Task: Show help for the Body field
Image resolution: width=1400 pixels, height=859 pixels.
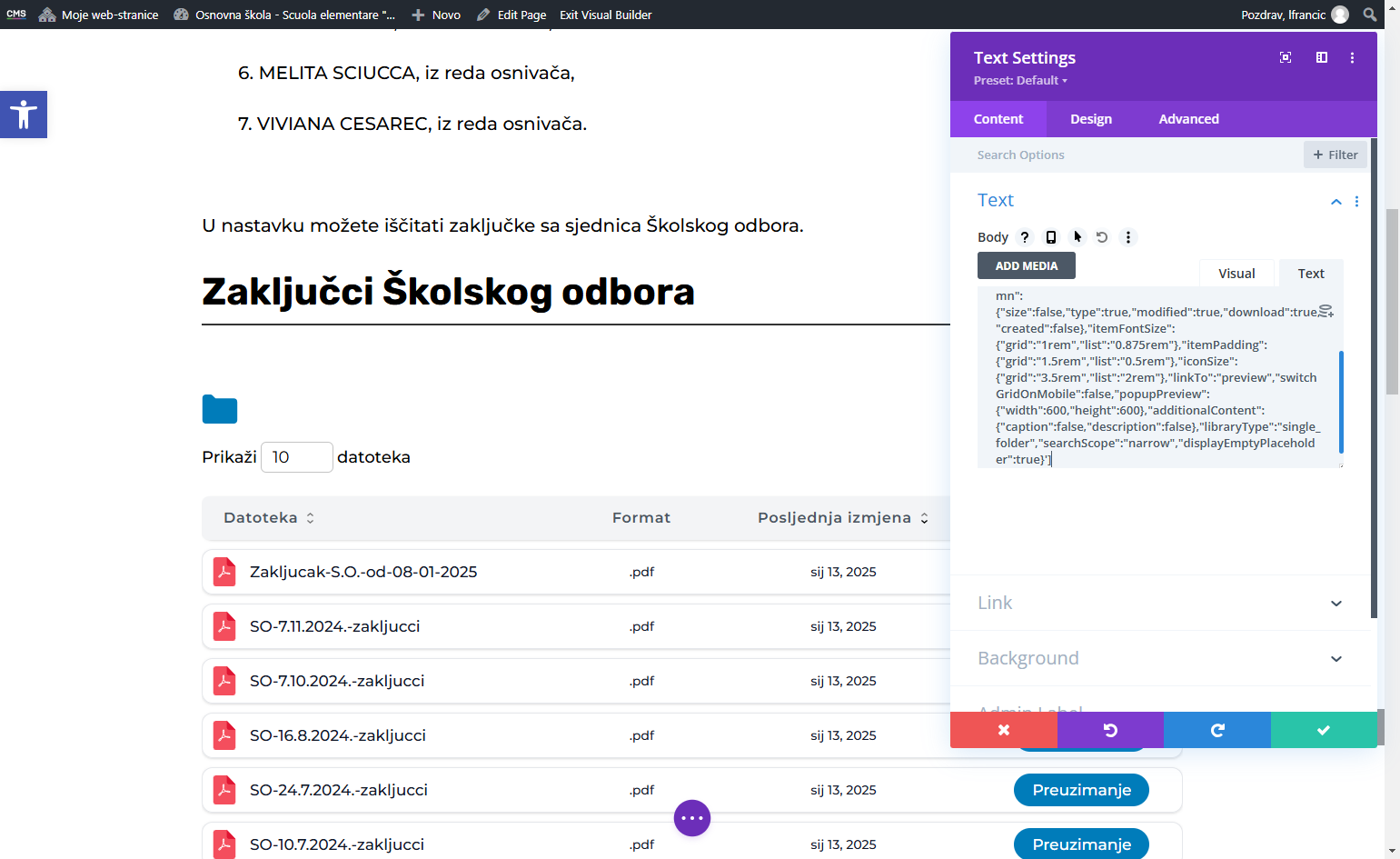Action: pyautogui.click(x=1025, y=237)
